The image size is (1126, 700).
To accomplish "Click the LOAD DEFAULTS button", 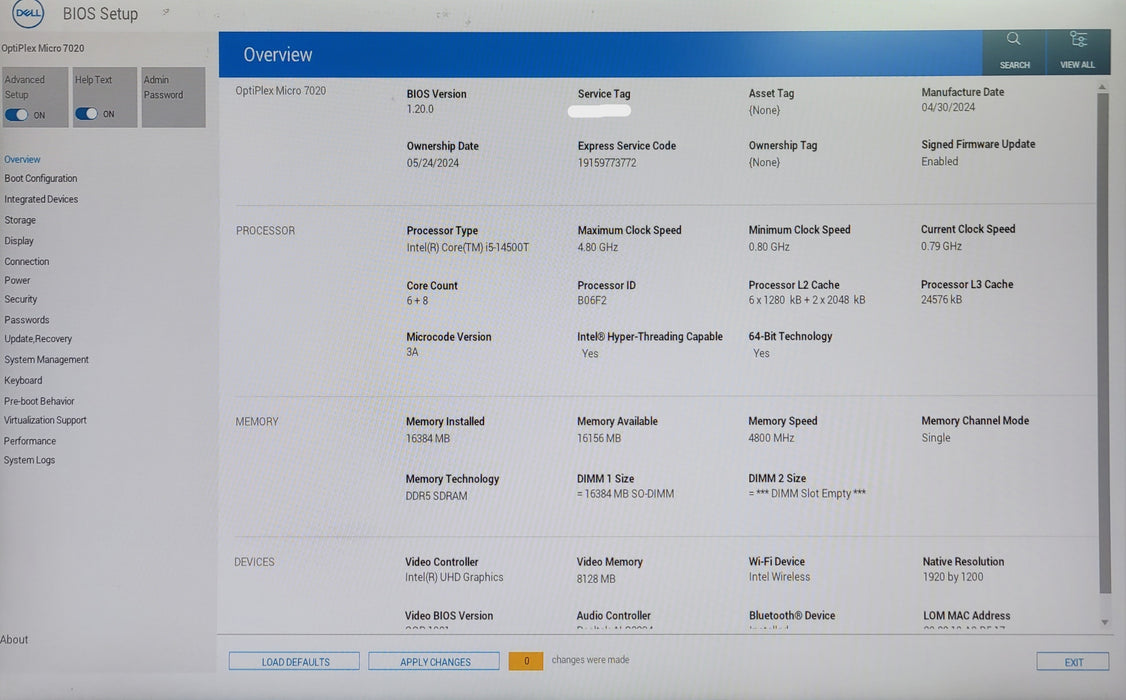I will pyautogui.click(x=294, y=661).
